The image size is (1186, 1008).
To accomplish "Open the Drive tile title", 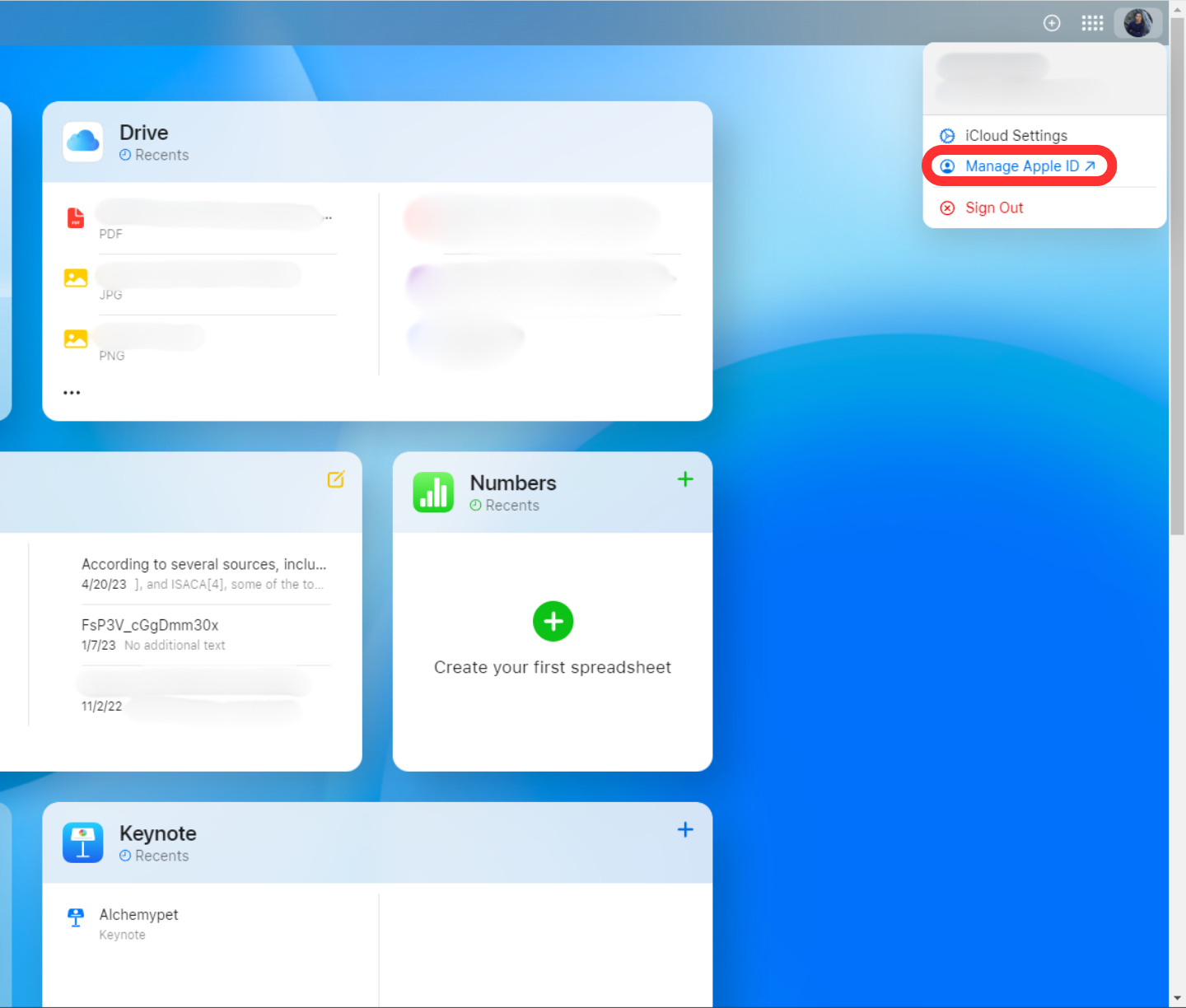I will (x=144, y=133).
